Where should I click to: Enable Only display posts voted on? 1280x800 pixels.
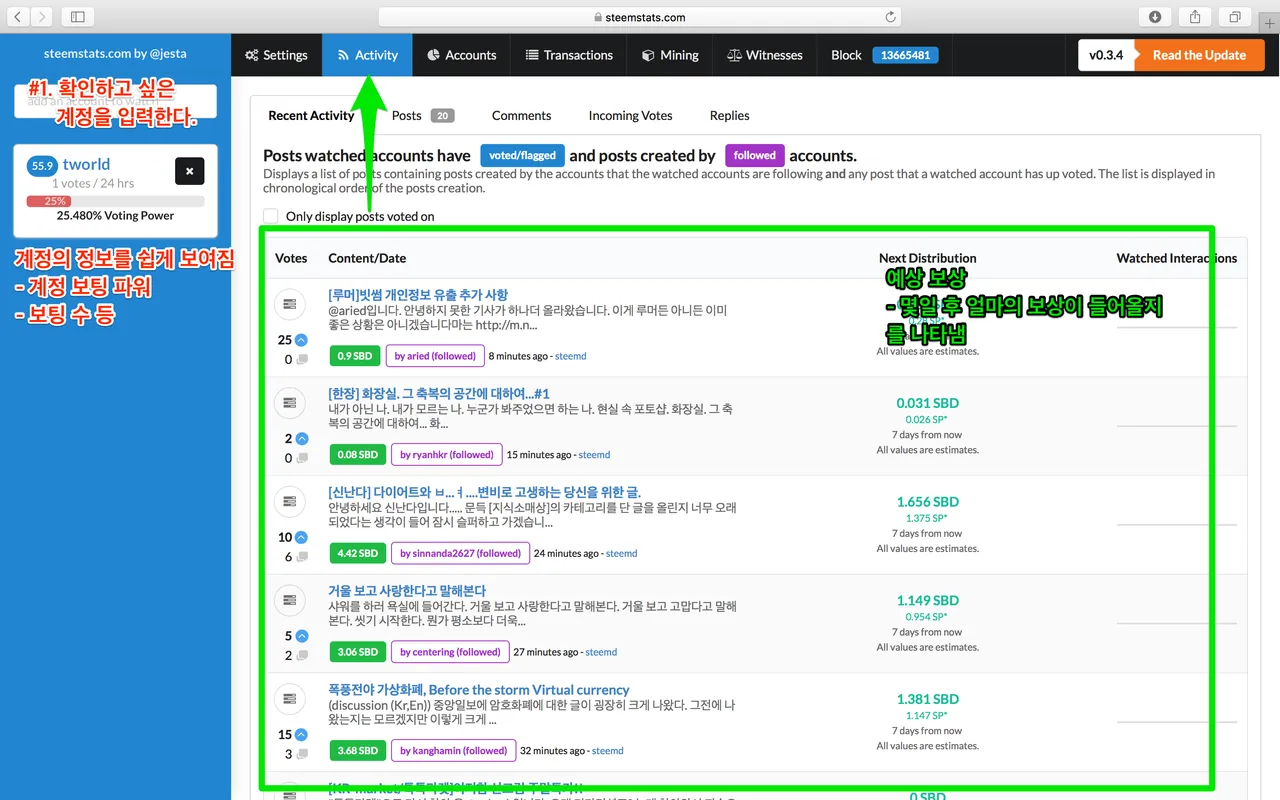[x=271, y=216]
